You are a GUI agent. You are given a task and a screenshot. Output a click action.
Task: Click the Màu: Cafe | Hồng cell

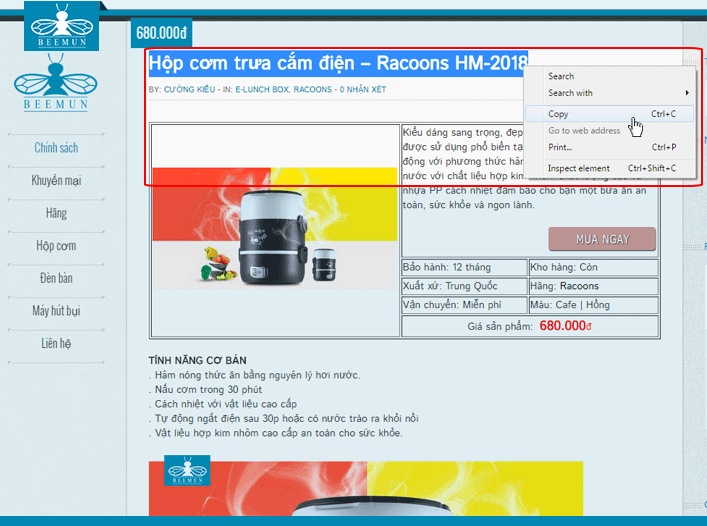point(593,305)
